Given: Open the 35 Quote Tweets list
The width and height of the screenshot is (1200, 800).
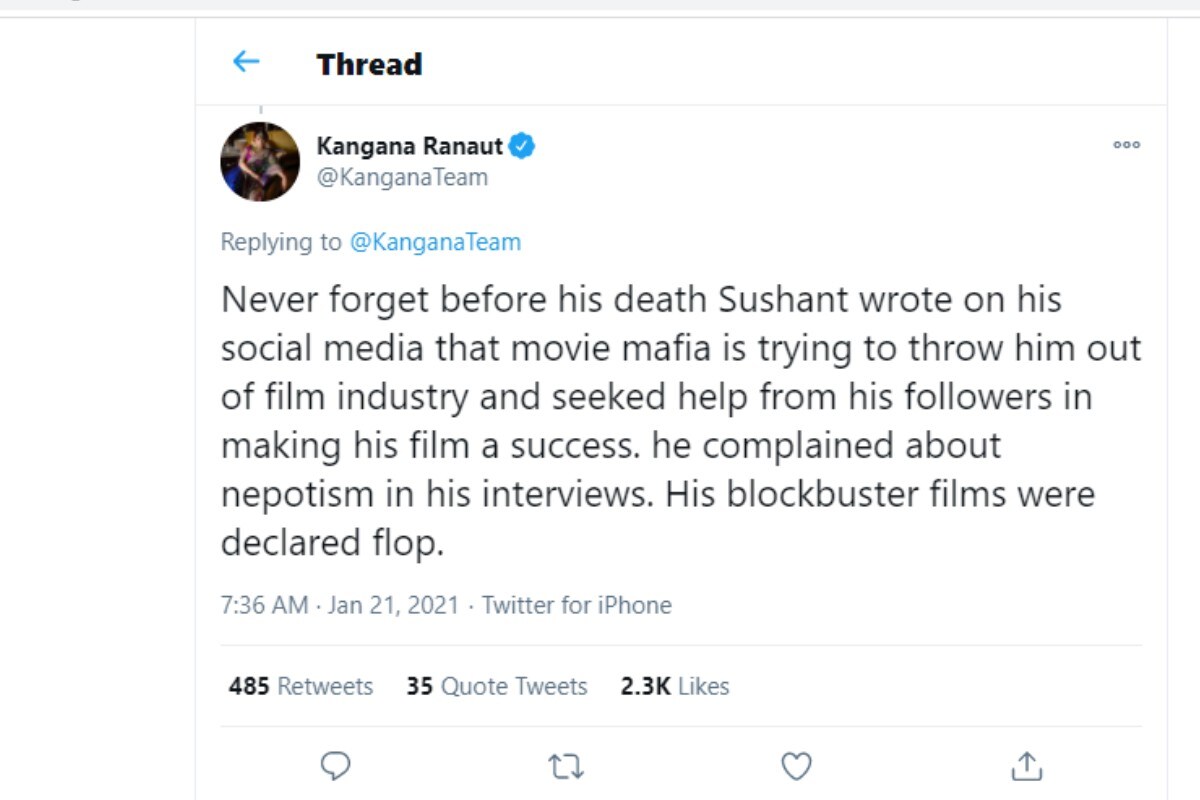Looking at the screenshot, I should pos(497,686).
